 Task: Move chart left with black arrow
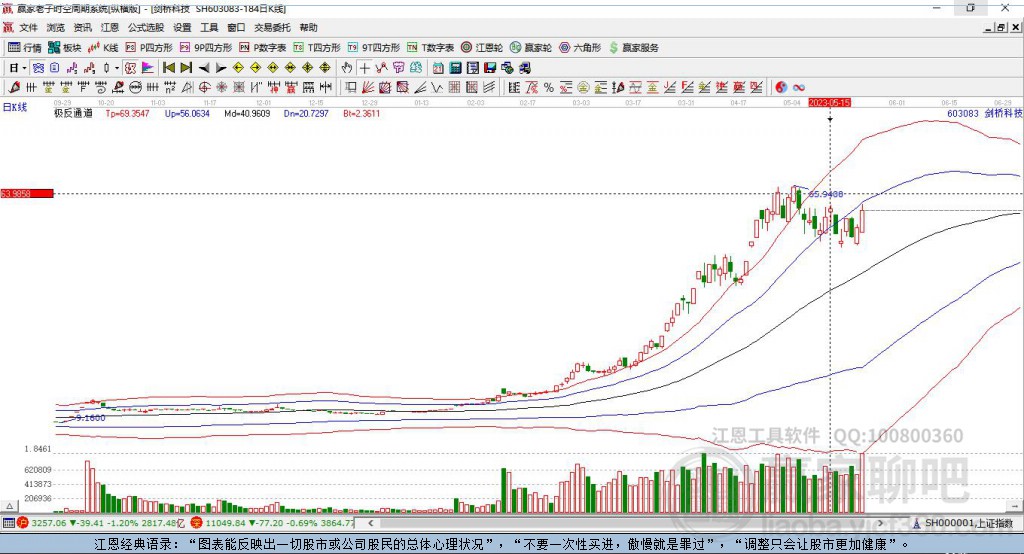(x=204, y=68)
